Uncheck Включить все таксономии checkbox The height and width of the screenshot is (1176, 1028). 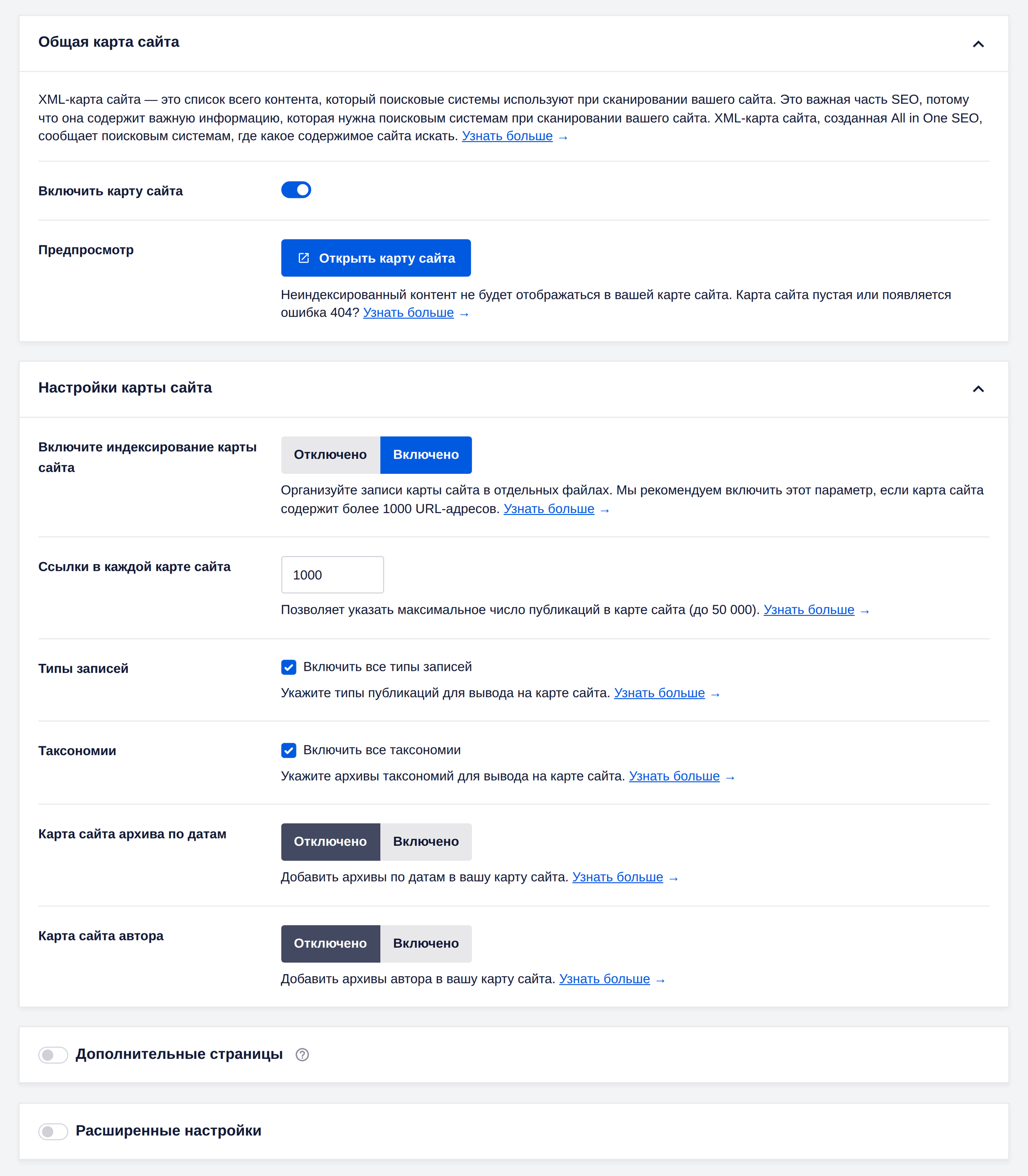289,750
